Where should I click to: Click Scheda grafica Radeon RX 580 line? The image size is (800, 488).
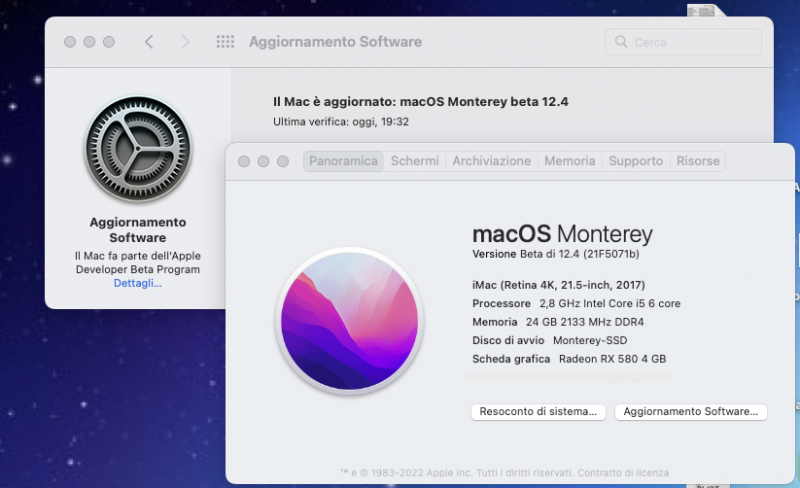[x=569, y=359]
